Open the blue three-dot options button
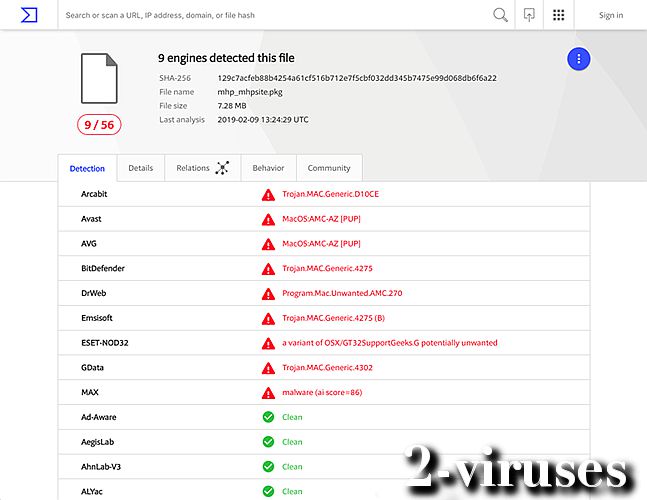647x500 pixels. (579, 59)
